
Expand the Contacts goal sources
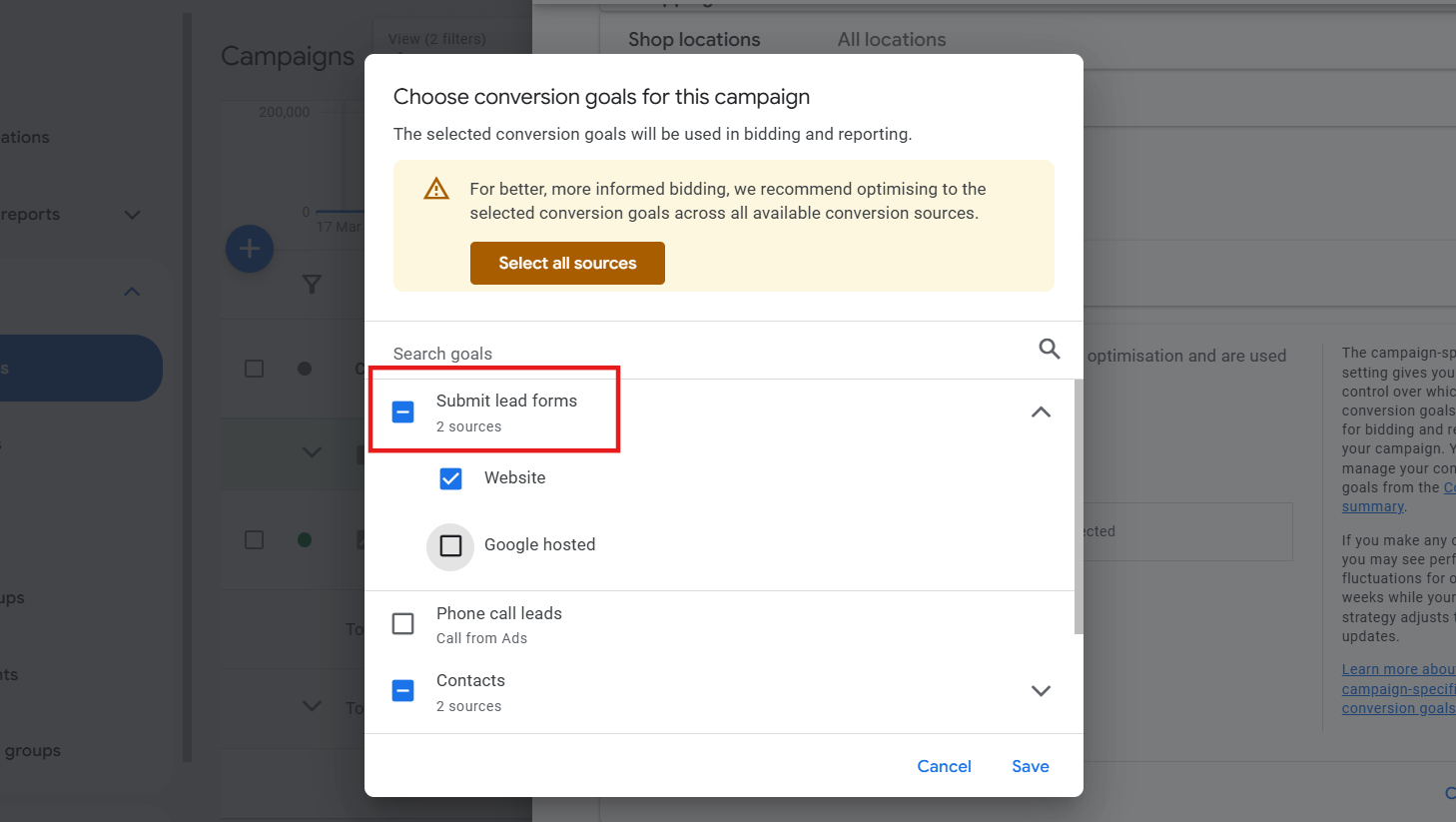[x=1041, y=690]
